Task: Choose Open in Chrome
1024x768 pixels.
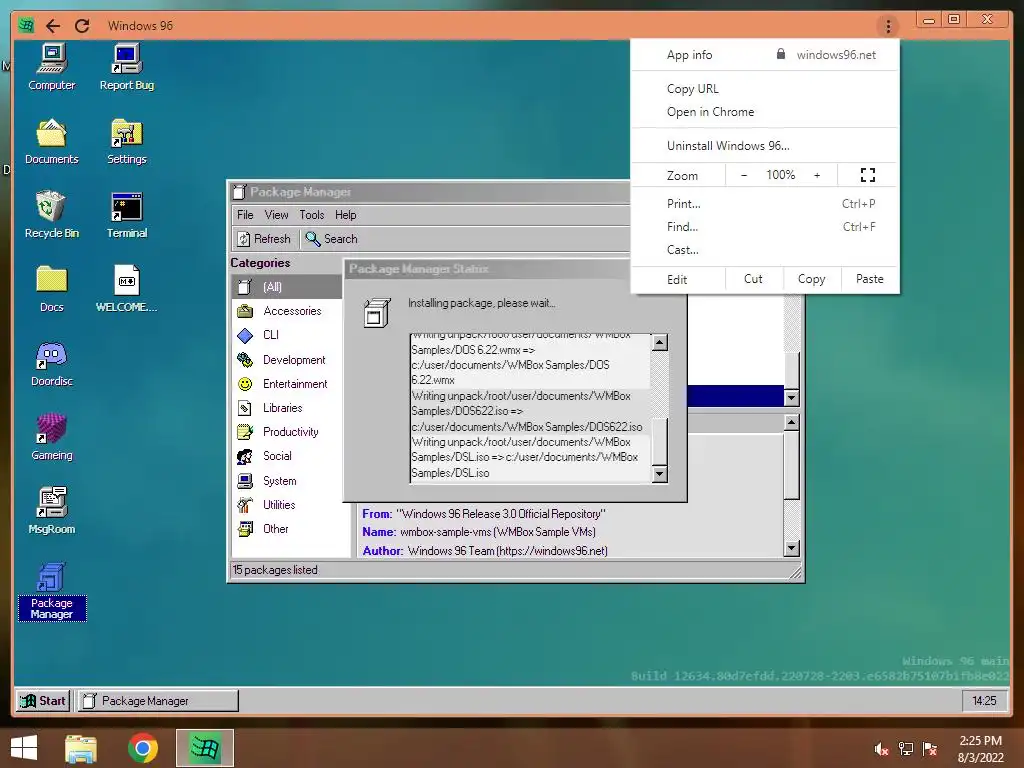Action: click(x=765, y=112)
